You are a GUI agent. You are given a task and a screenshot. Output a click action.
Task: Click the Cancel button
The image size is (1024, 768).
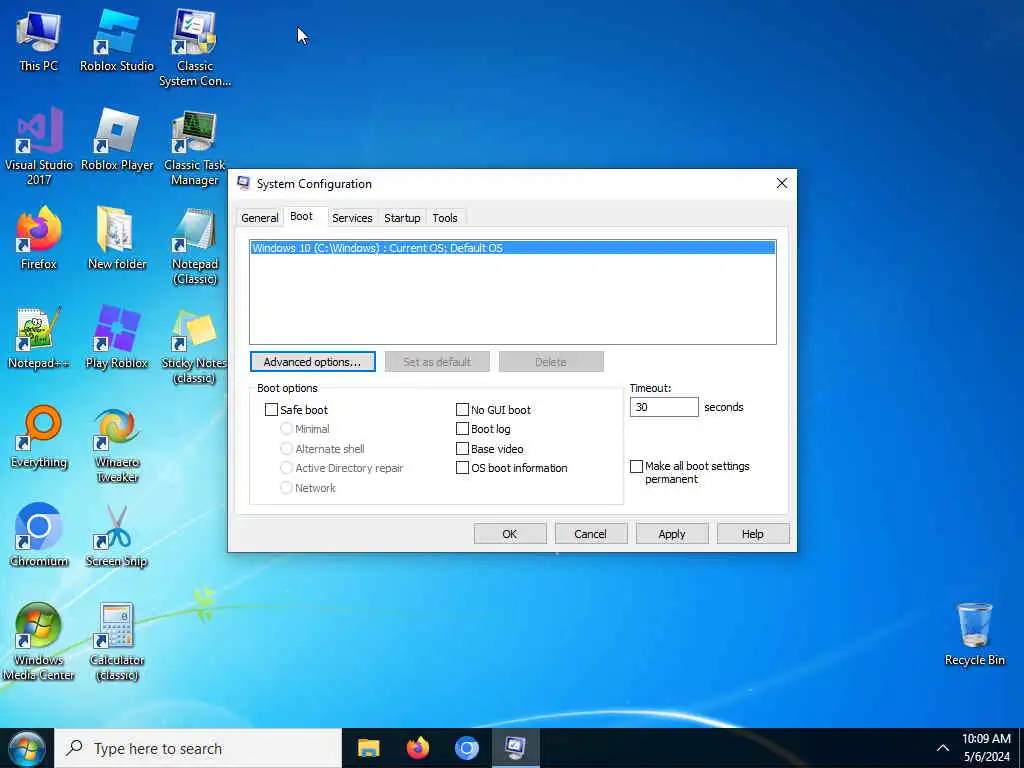[x=590, y=534]
